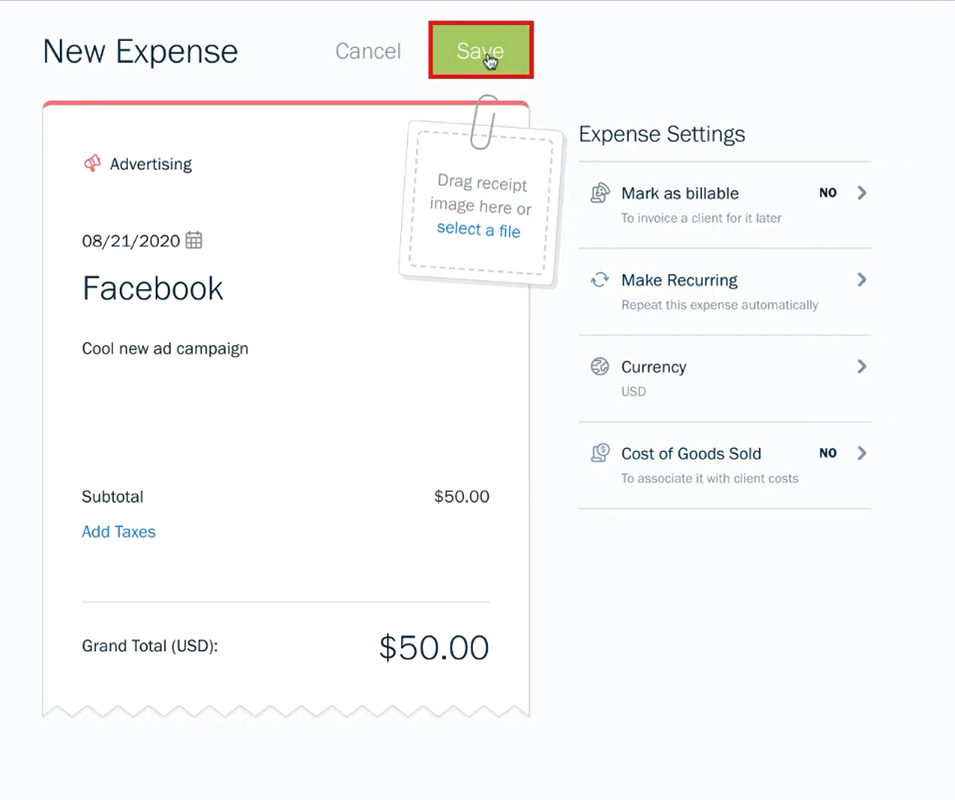Viewport: 955px width, 800px height.
Task: Toggle the Mark as billable NO indicator
Action: [828, 193]
